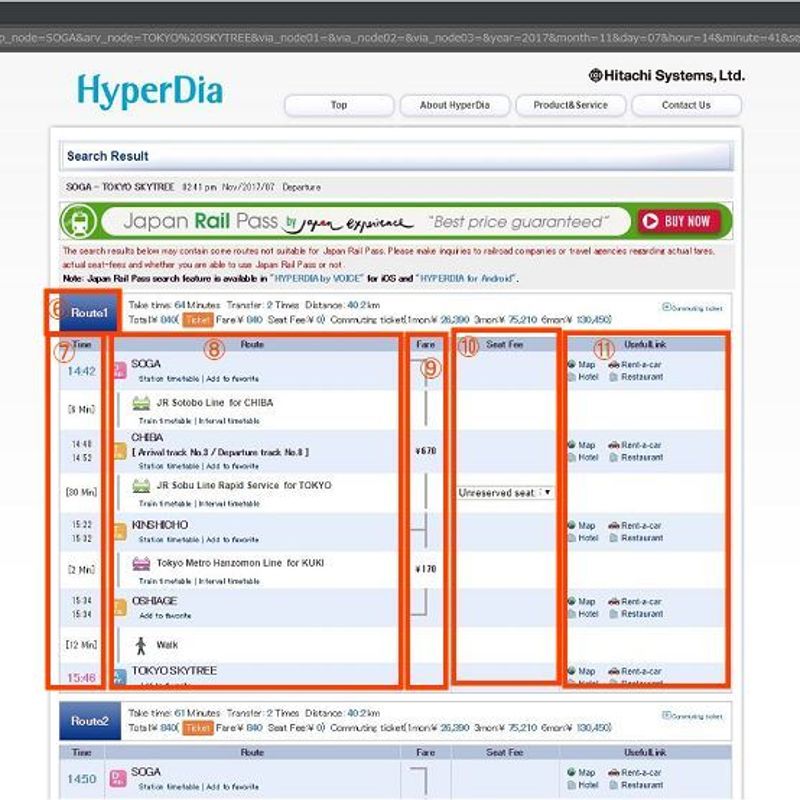This screenshot has width=800, height=800.
Task: Click the orange Ticket button in Route2
Action: tap(198, 728)
